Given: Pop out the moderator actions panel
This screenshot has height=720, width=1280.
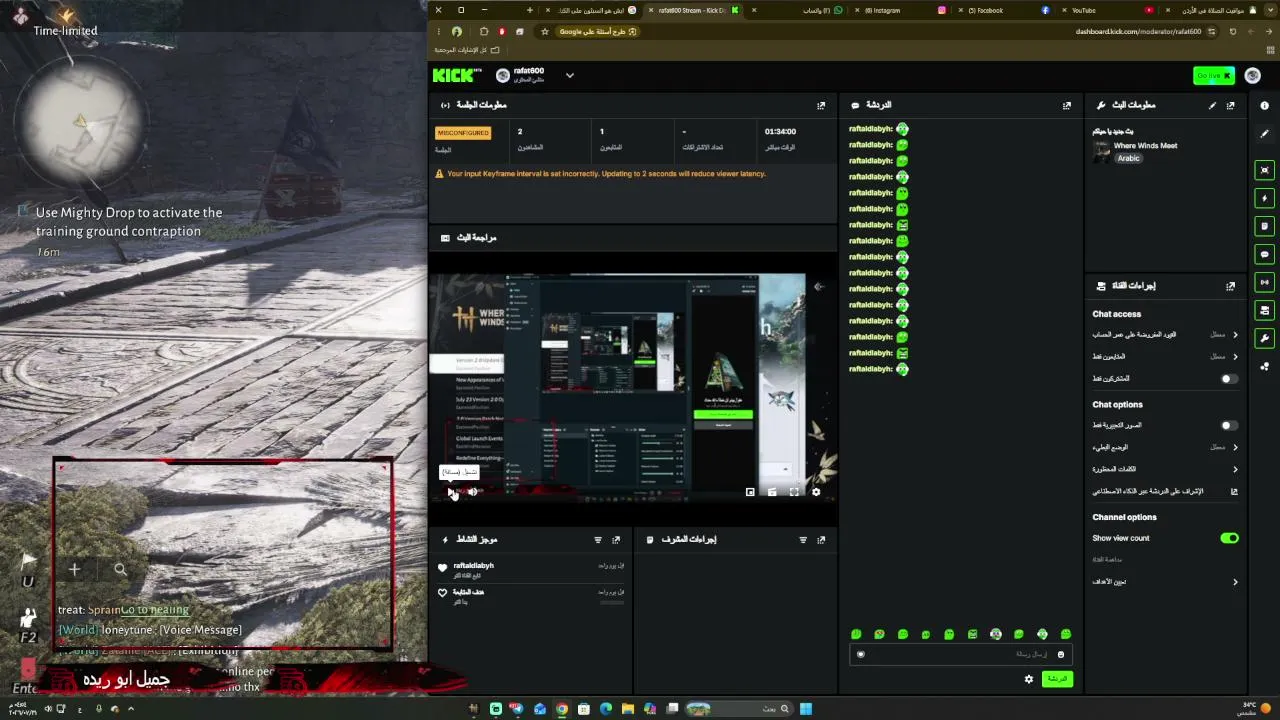Looking at the screenshot, I should tap(821, 540).
